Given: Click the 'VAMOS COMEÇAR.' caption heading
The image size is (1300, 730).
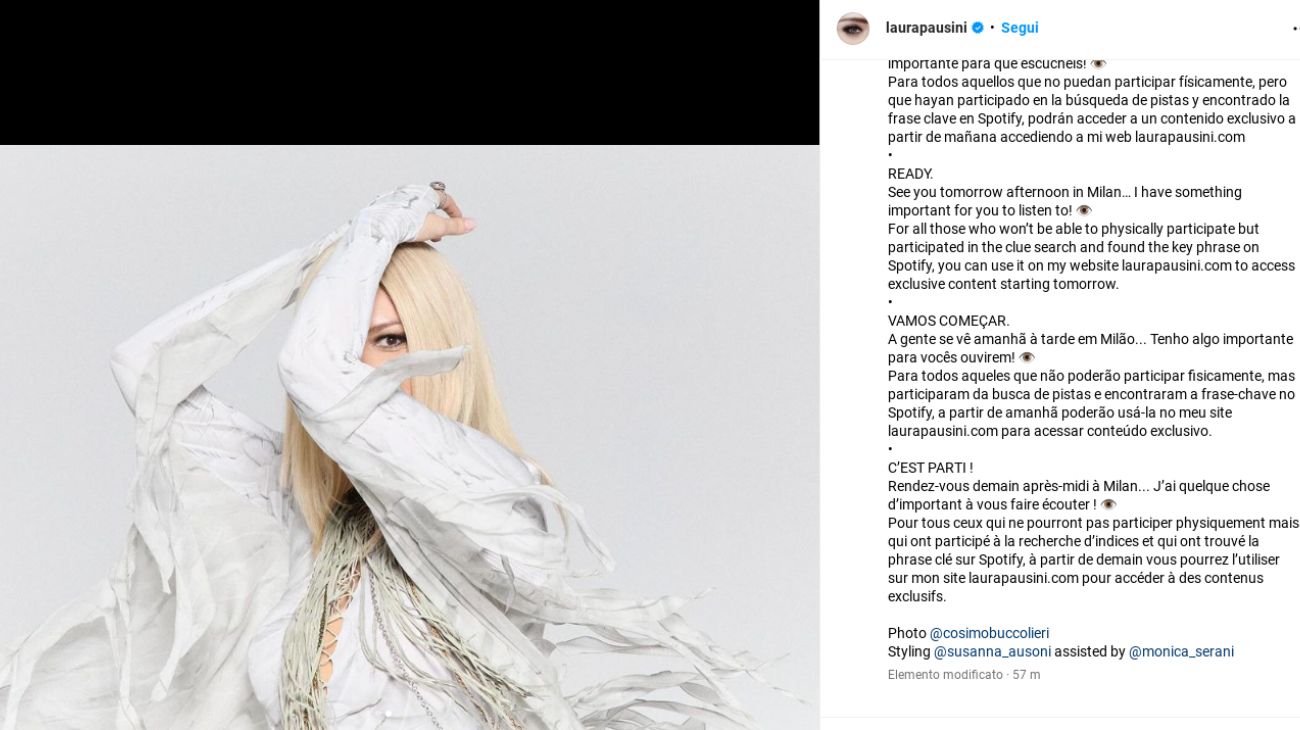Looking at the screenshot, I should tap(949, 321).
